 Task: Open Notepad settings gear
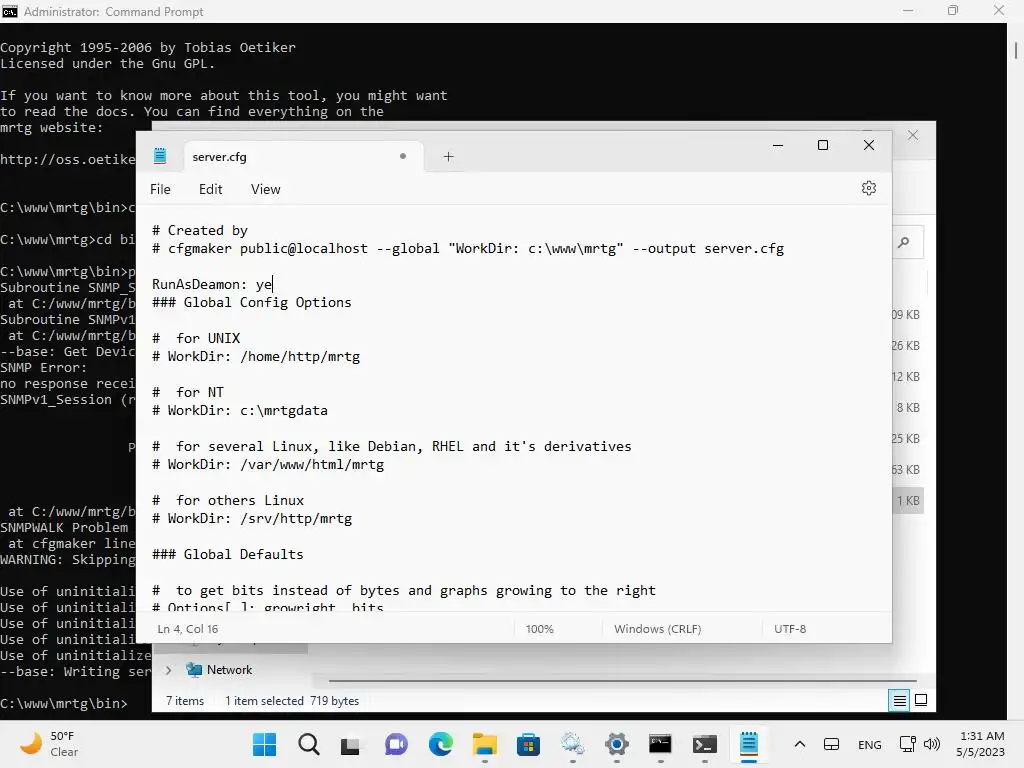[x=868, y=188]
